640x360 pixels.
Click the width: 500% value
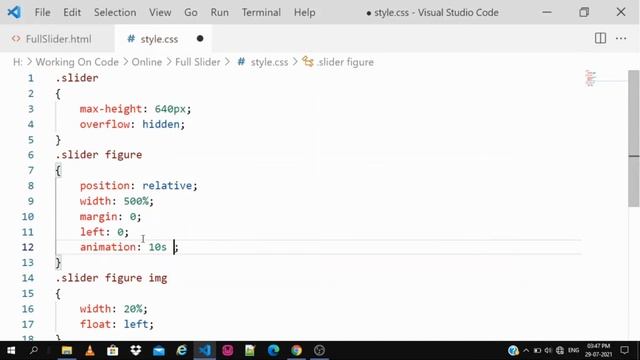(136, 201)
